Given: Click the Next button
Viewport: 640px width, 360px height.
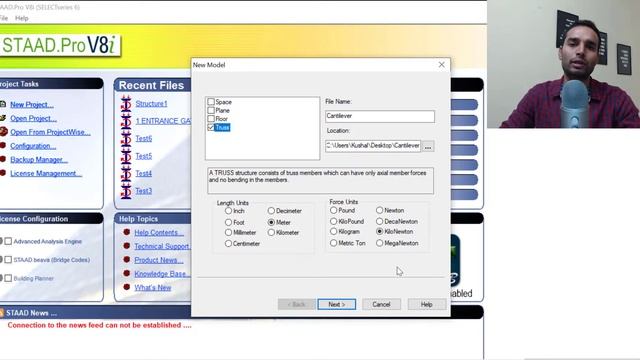Looking at the screenshot, I should (336, 304).
